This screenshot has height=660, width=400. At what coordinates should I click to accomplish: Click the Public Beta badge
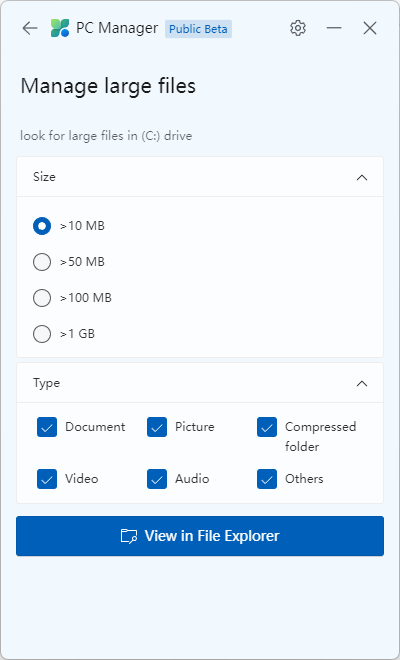point(198,29)
